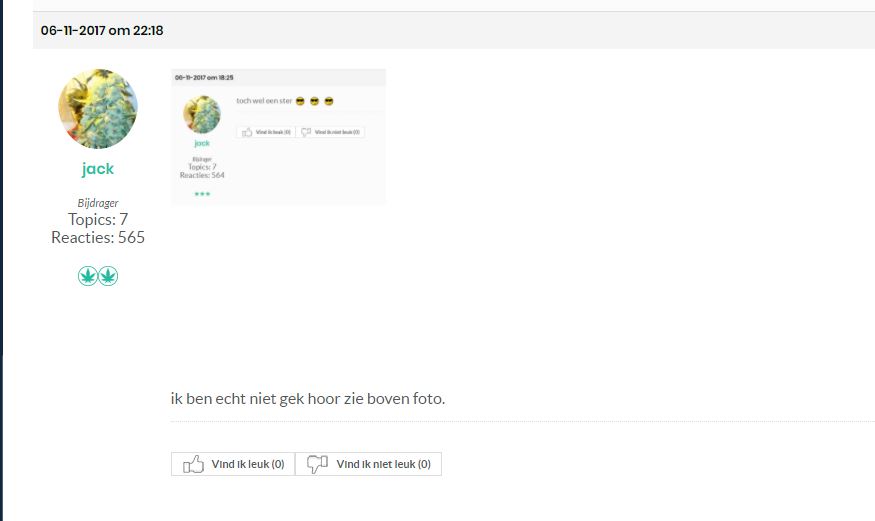Screen dimensions: 875x521
Task: Open jack's large round profile avatar
Action: tap(98, 109)
